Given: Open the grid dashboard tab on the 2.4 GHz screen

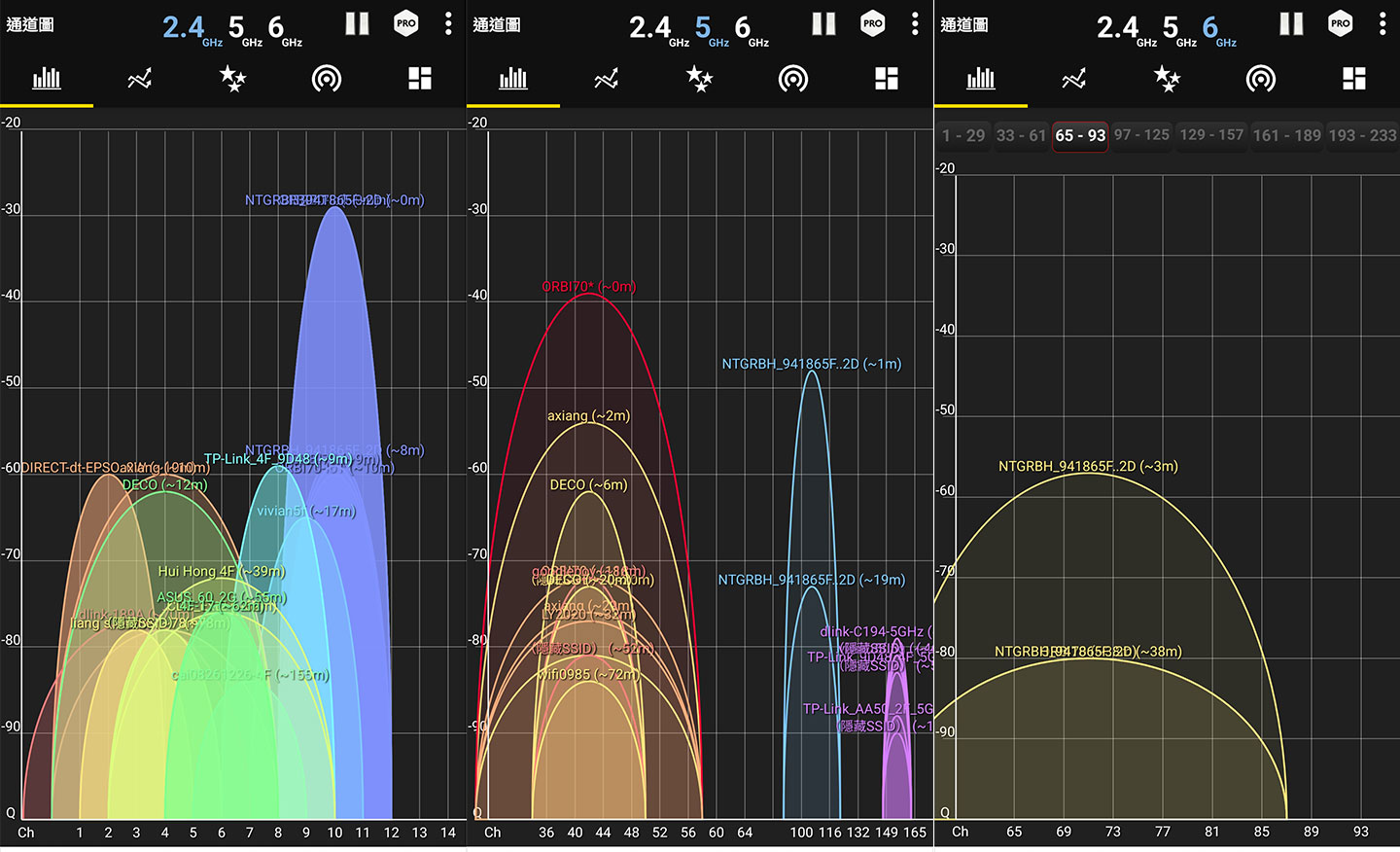Looking at the screenshot, I should pyautogui.click(x=420, y=79).
